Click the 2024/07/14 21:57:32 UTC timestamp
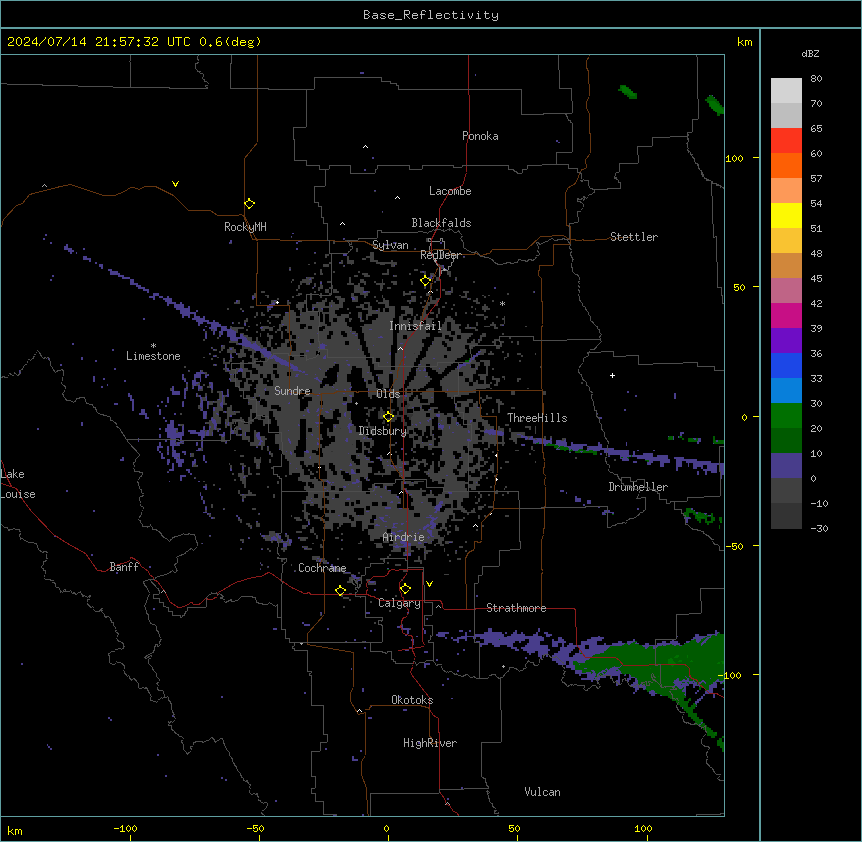Image resolution: width=862 pixels, height=842 pixels. pyautogui.click(x=99, y=42)
